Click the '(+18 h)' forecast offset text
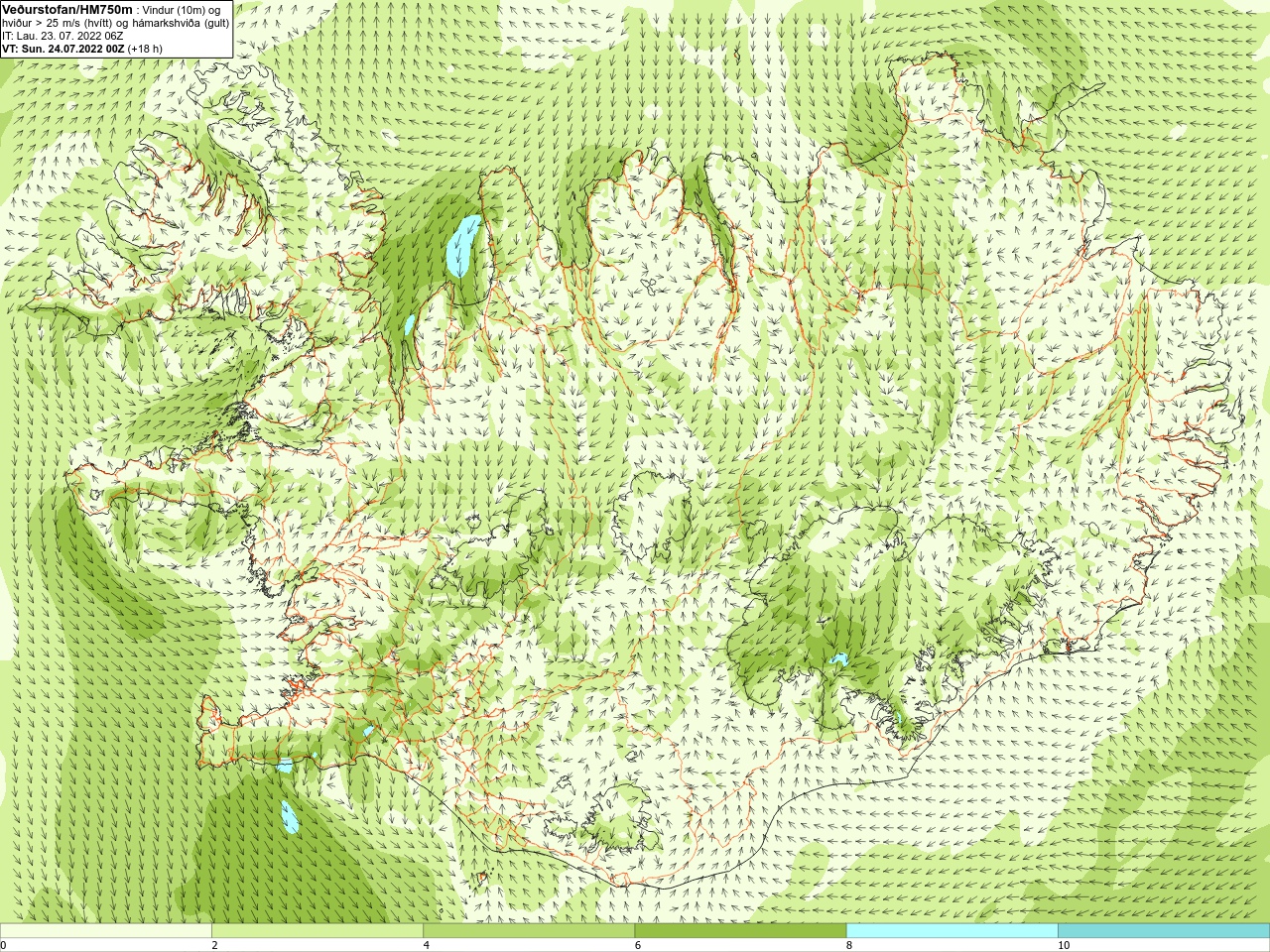This screenshot has width=1270, height=952. (x=145, y=49)
